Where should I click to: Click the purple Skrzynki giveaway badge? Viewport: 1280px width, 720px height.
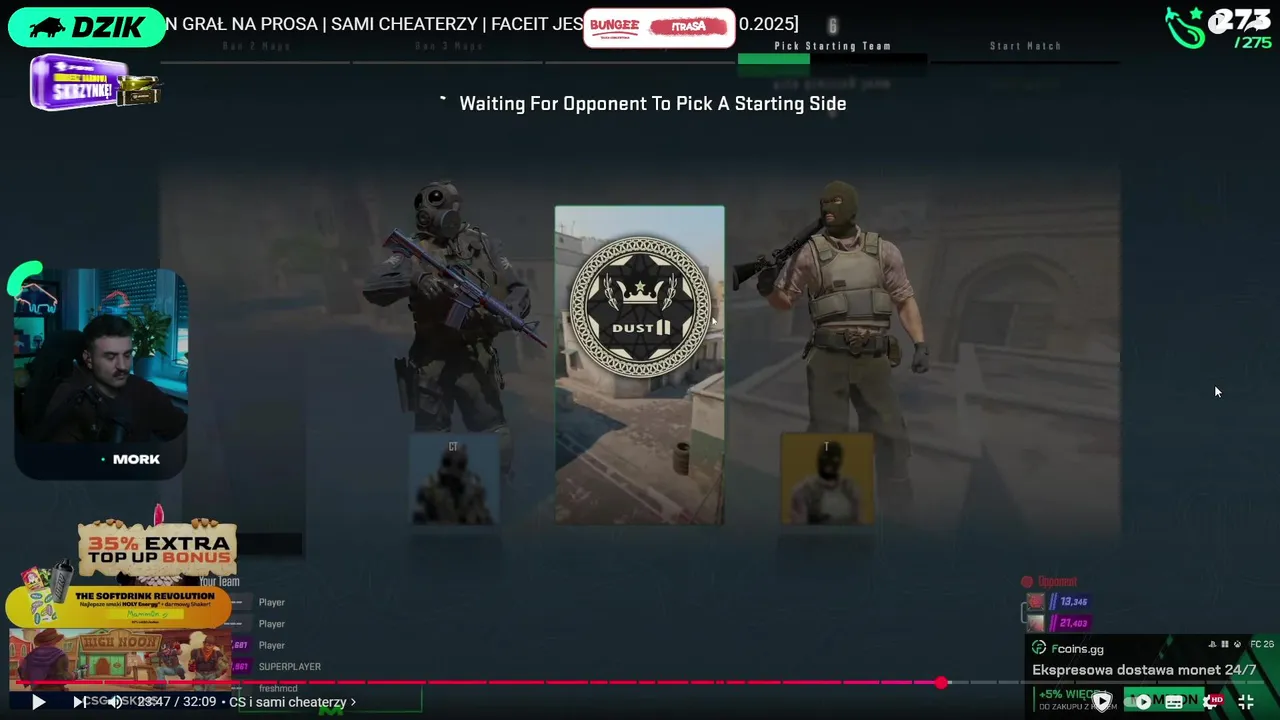pyautogui.click(x=95, y=82)
